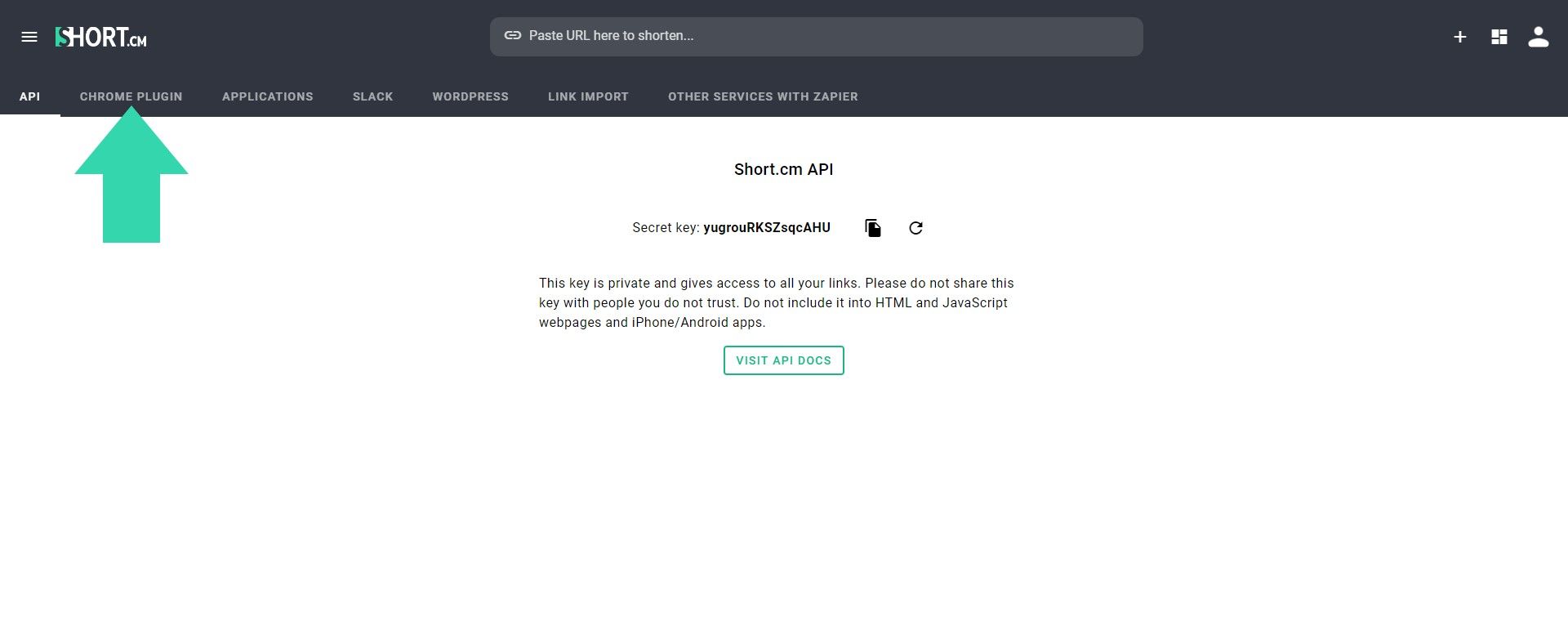Image resolution: width=1568 pixels, height=617 pixels.
Task: Copy the secret key to clipboard
Action: point(872,227)
